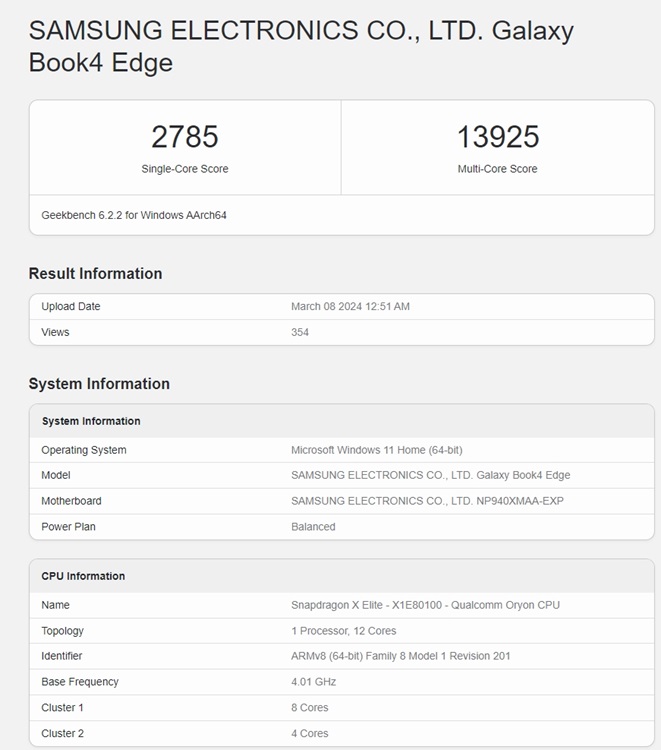Click the 'Operating System' label
This screenshot has width=661, height=750.
pyautogui.click(x=84, y=450)
